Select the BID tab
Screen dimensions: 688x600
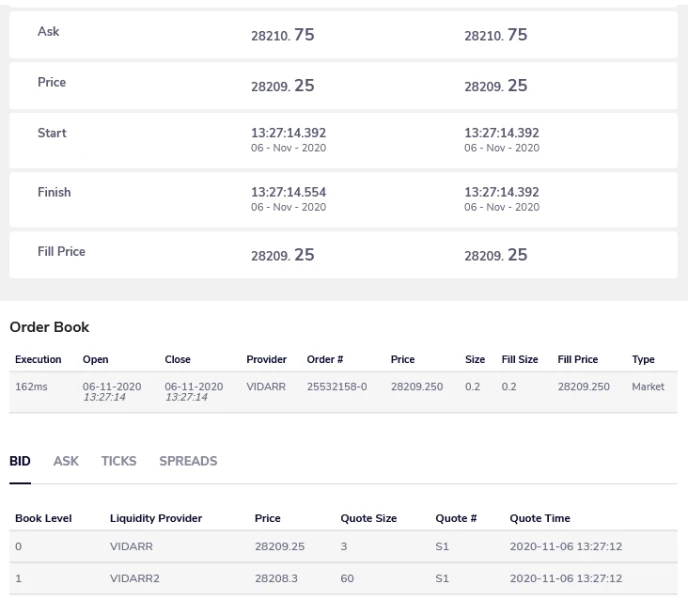point(20,461)
